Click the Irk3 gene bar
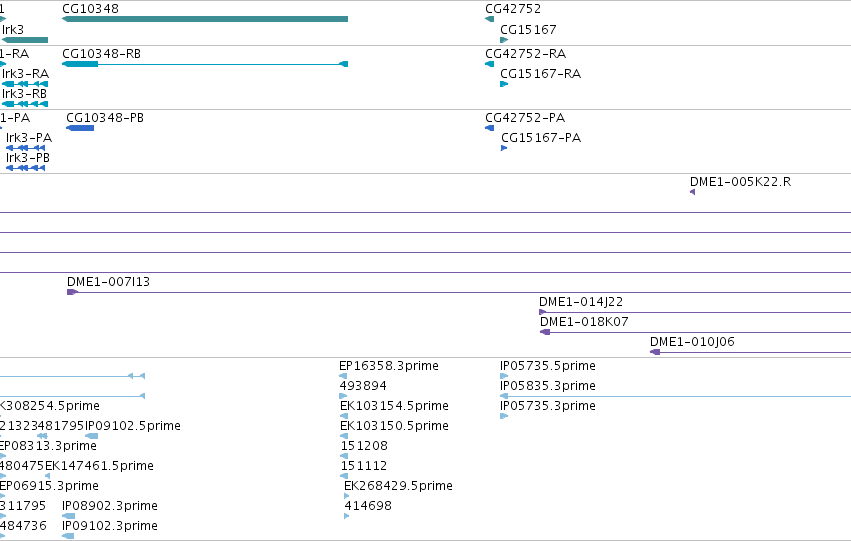The height and width of the screenshot is (541, 851). point(25,40)
